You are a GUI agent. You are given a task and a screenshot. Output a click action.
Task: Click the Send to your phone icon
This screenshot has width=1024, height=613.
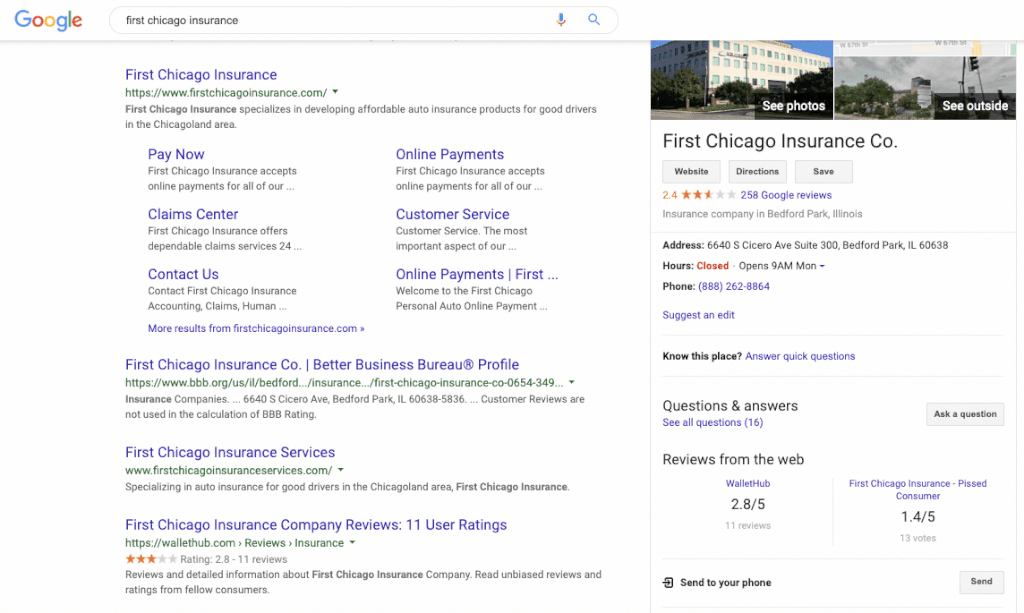coord(668,582)
